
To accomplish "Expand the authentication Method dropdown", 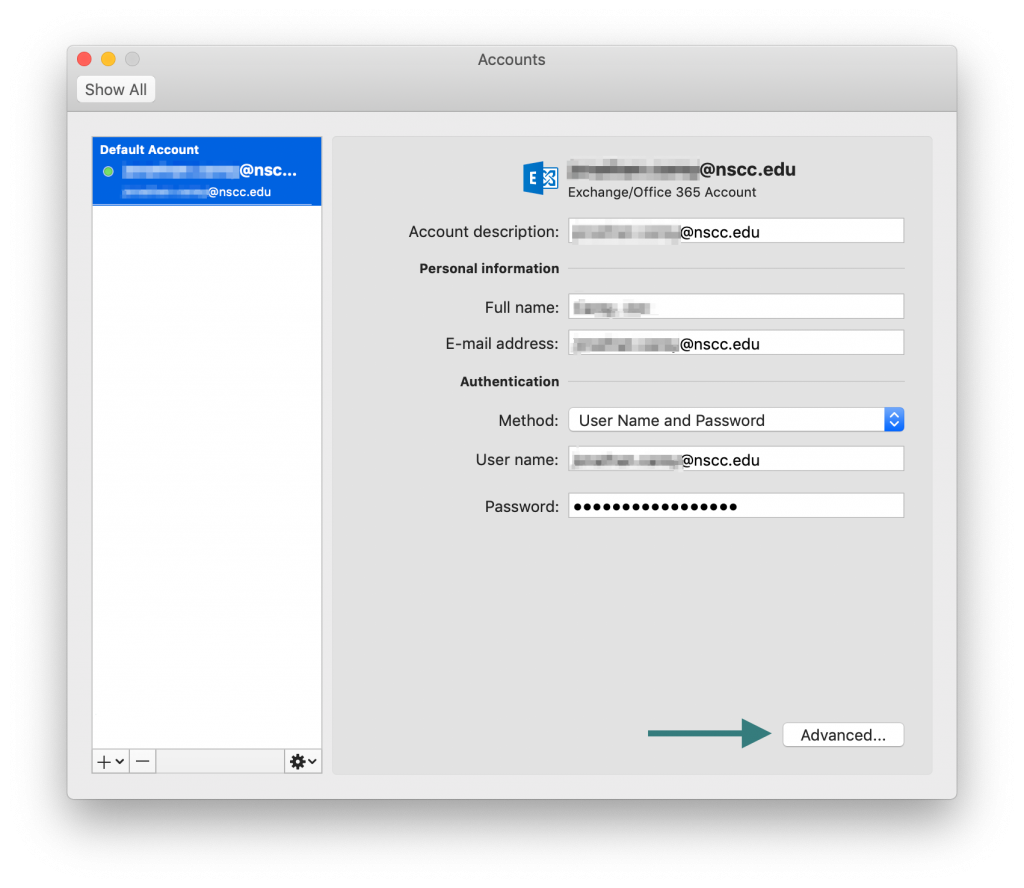I will point(894,420).
